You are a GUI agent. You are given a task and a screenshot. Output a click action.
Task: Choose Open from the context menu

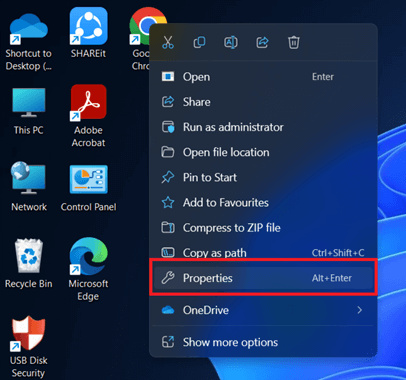pyautogui.click(x=263, y=77)
